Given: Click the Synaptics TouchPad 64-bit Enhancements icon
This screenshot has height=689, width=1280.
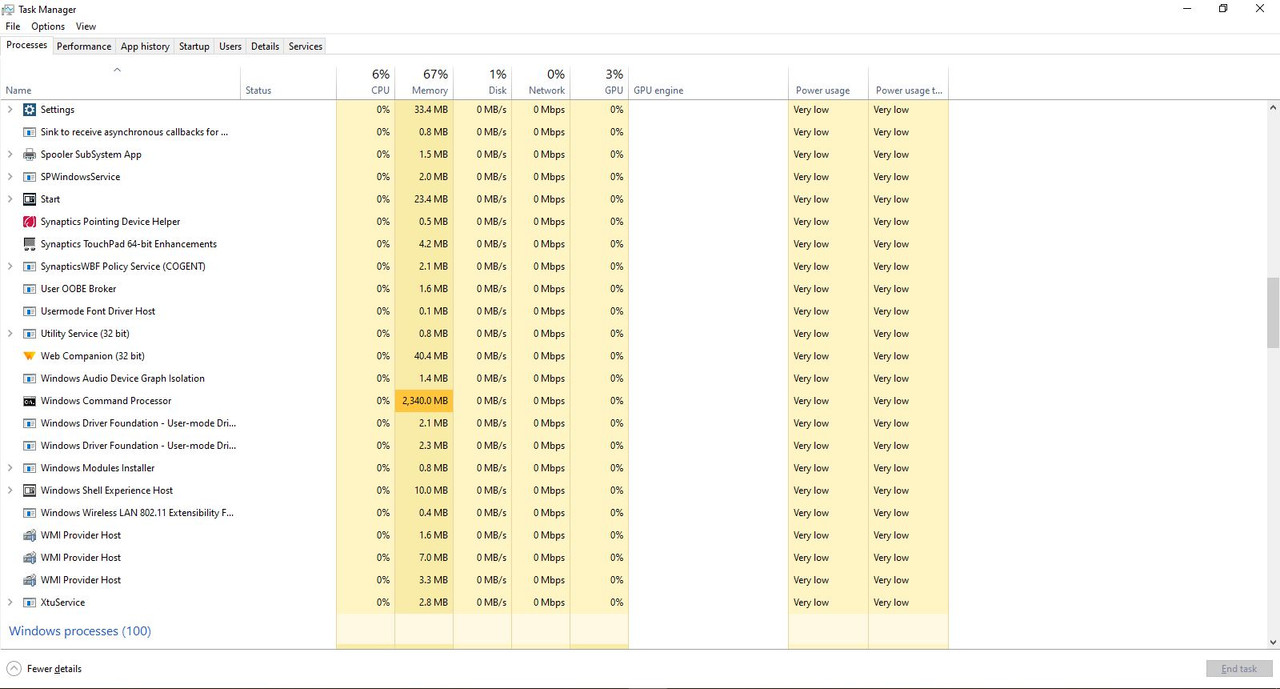Looking at the screenshot, I should pyautogui.click(x=29, y=244).
